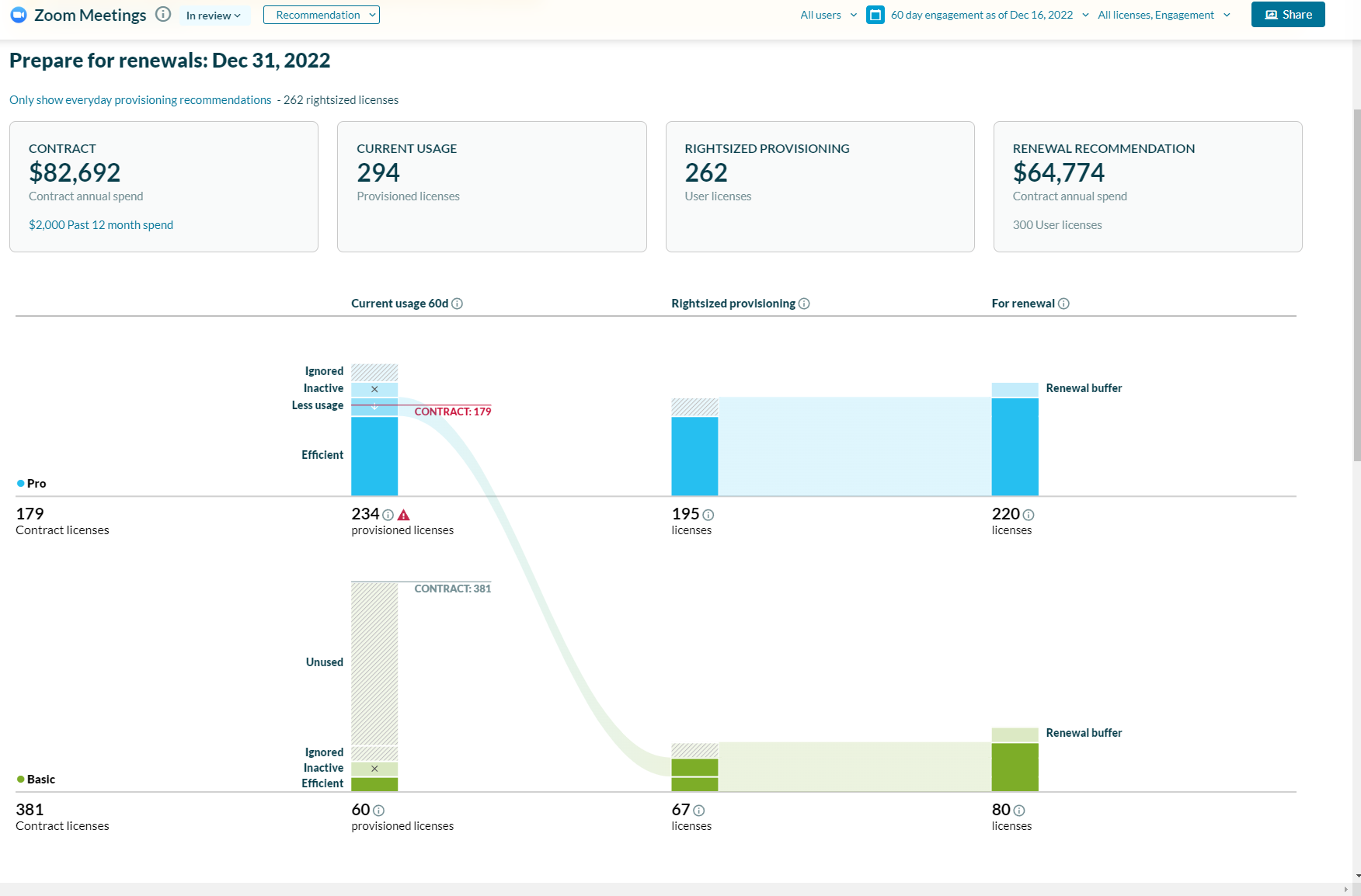Image resolution: width=1361 pixels, height=896 pixels.
Task: Click the $64,774 renewal recommendation value
Action: coord(1059,172)
